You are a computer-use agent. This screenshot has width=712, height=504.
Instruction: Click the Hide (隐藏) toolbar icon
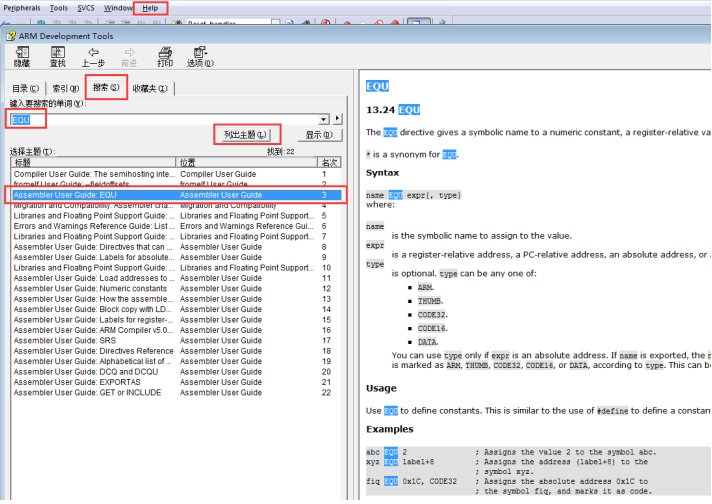coord(22,57)
